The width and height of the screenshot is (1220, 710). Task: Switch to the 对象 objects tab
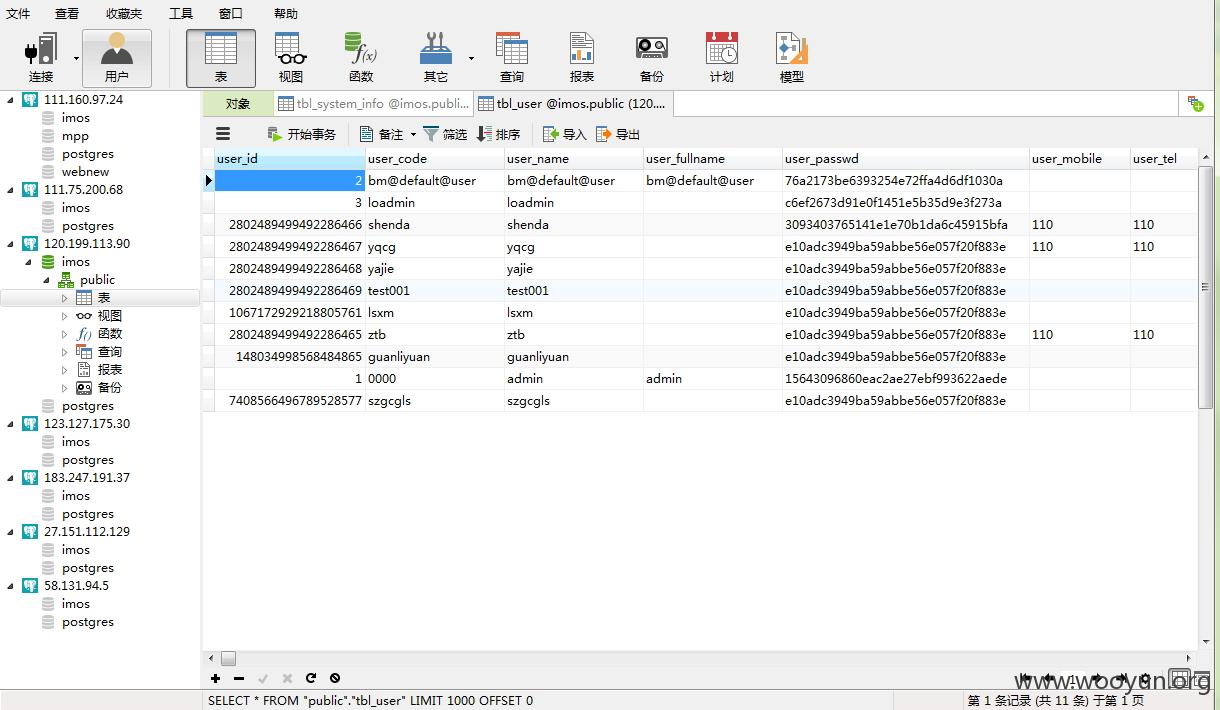[x=238, y=103]
